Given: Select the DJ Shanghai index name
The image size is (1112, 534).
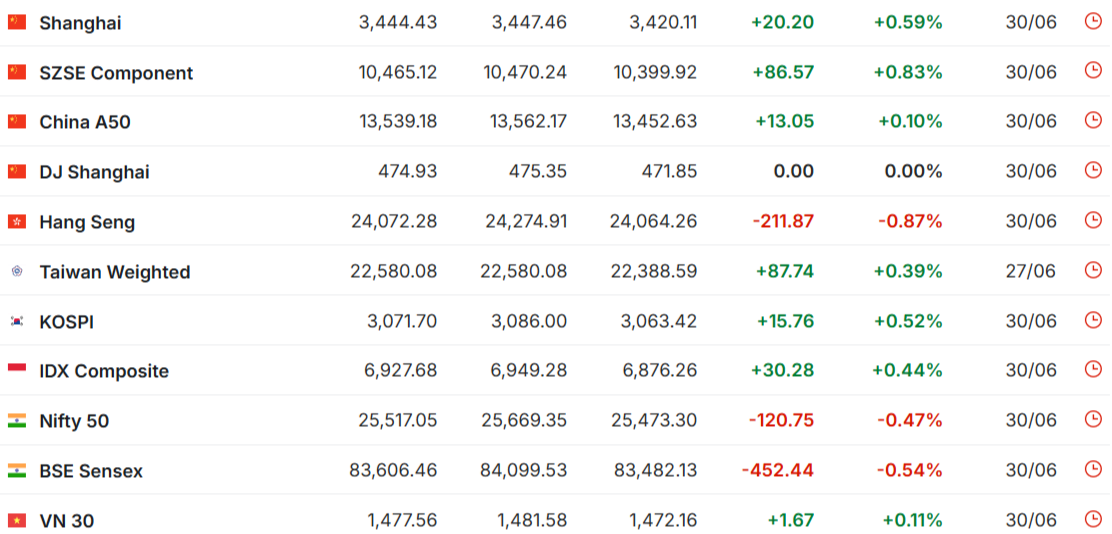Looking at the screenshot, I should point(94,172).
